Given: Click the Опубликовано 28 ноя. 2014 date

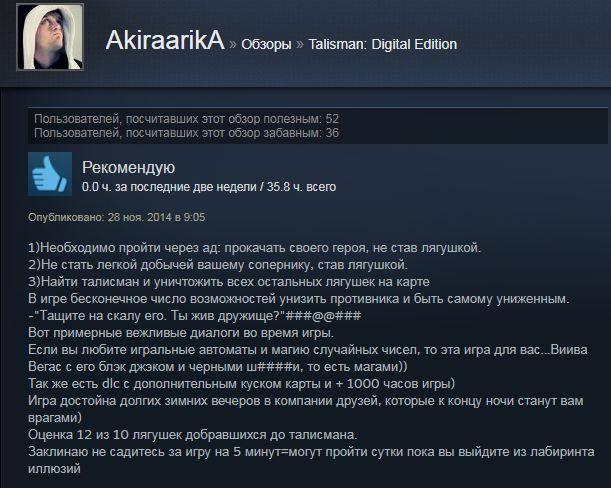Looking at the screenshot, I should [x=117, y=217].
